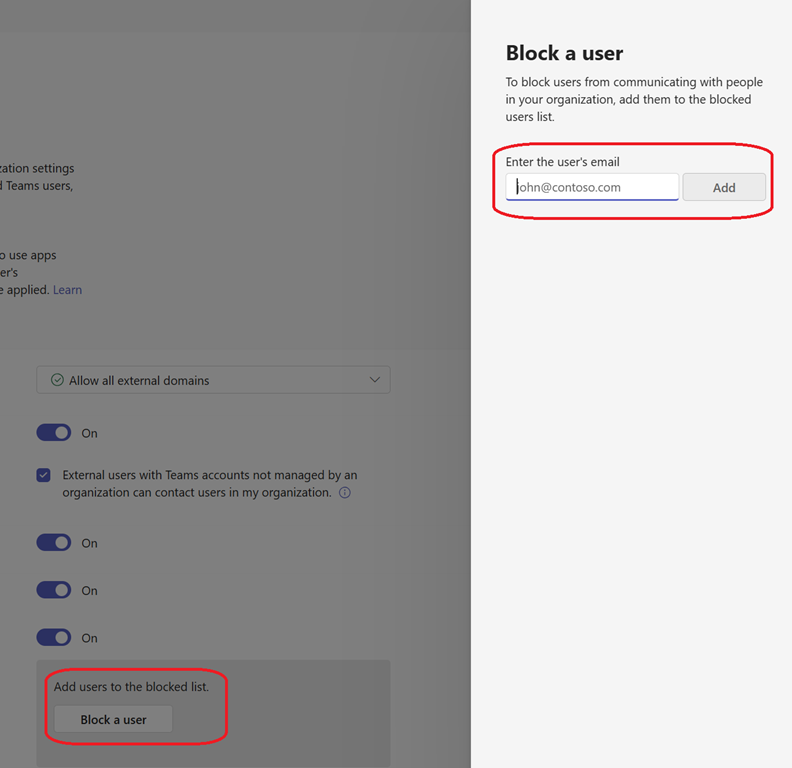This screenshot has width=792, height=768.
Task: Click the green checkmark icon in the domains dropdown
Action: pyautogui.click(x=57, y=380)
